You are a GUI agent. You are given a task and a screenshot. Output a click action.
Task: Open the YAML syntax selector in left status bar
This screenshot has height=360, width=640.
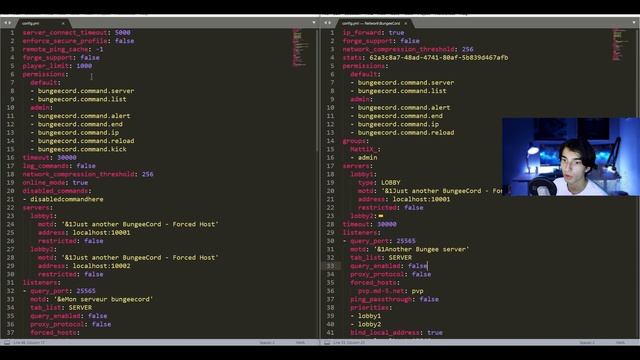click(300, 342)
